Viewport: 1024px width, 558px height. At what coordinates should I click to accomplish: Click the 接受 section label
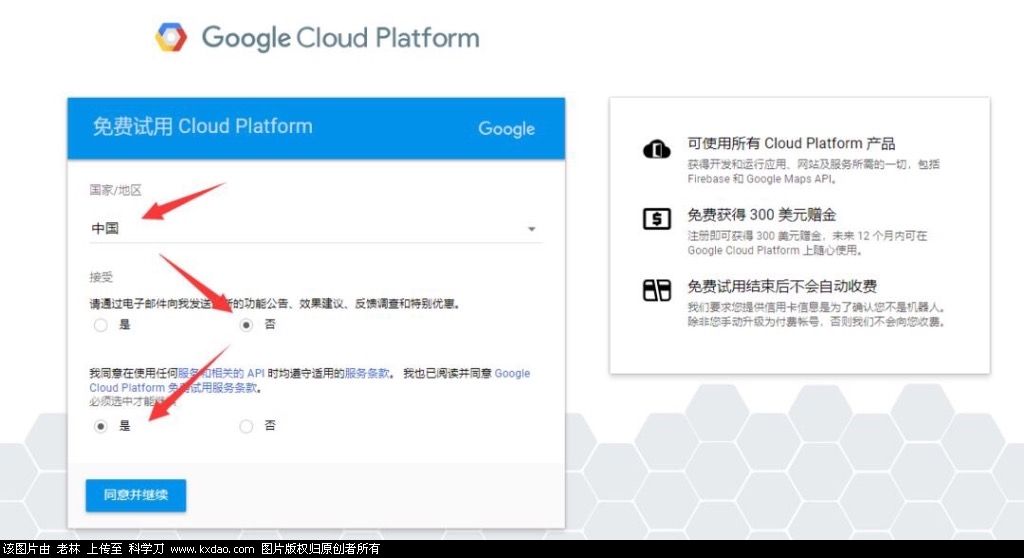coord(101,277)
